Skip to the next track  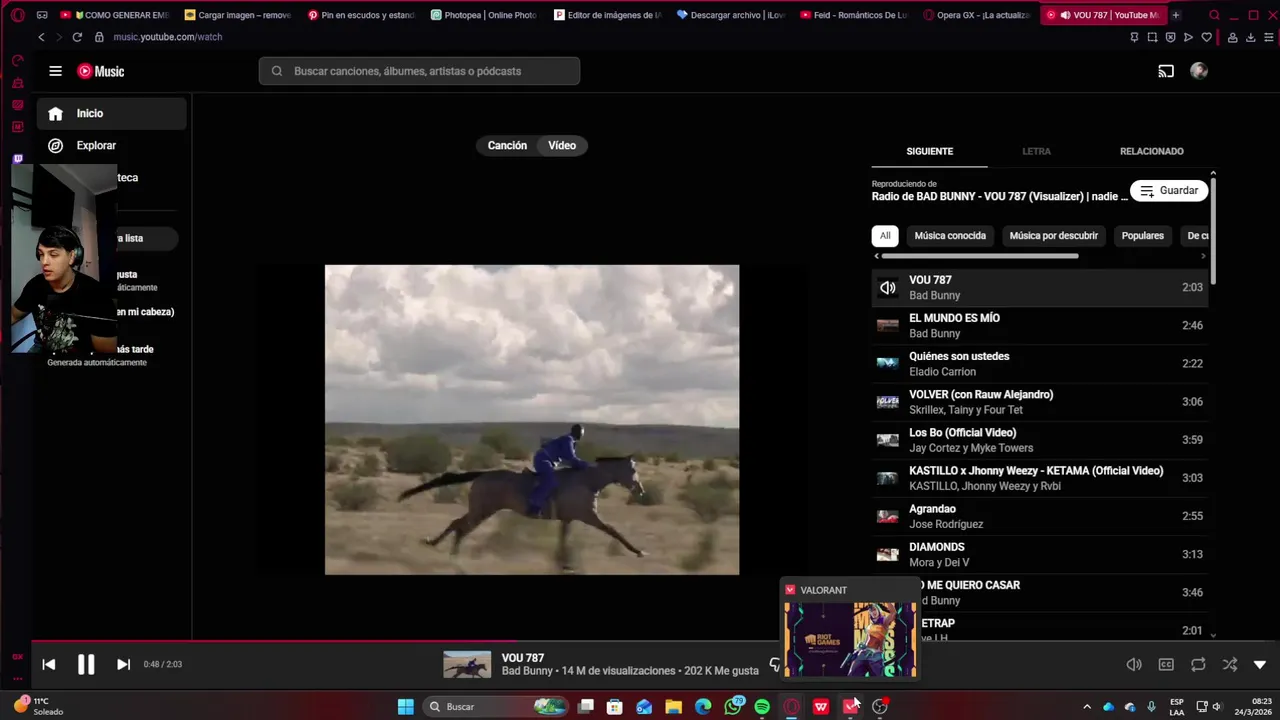tap(123, 664)
